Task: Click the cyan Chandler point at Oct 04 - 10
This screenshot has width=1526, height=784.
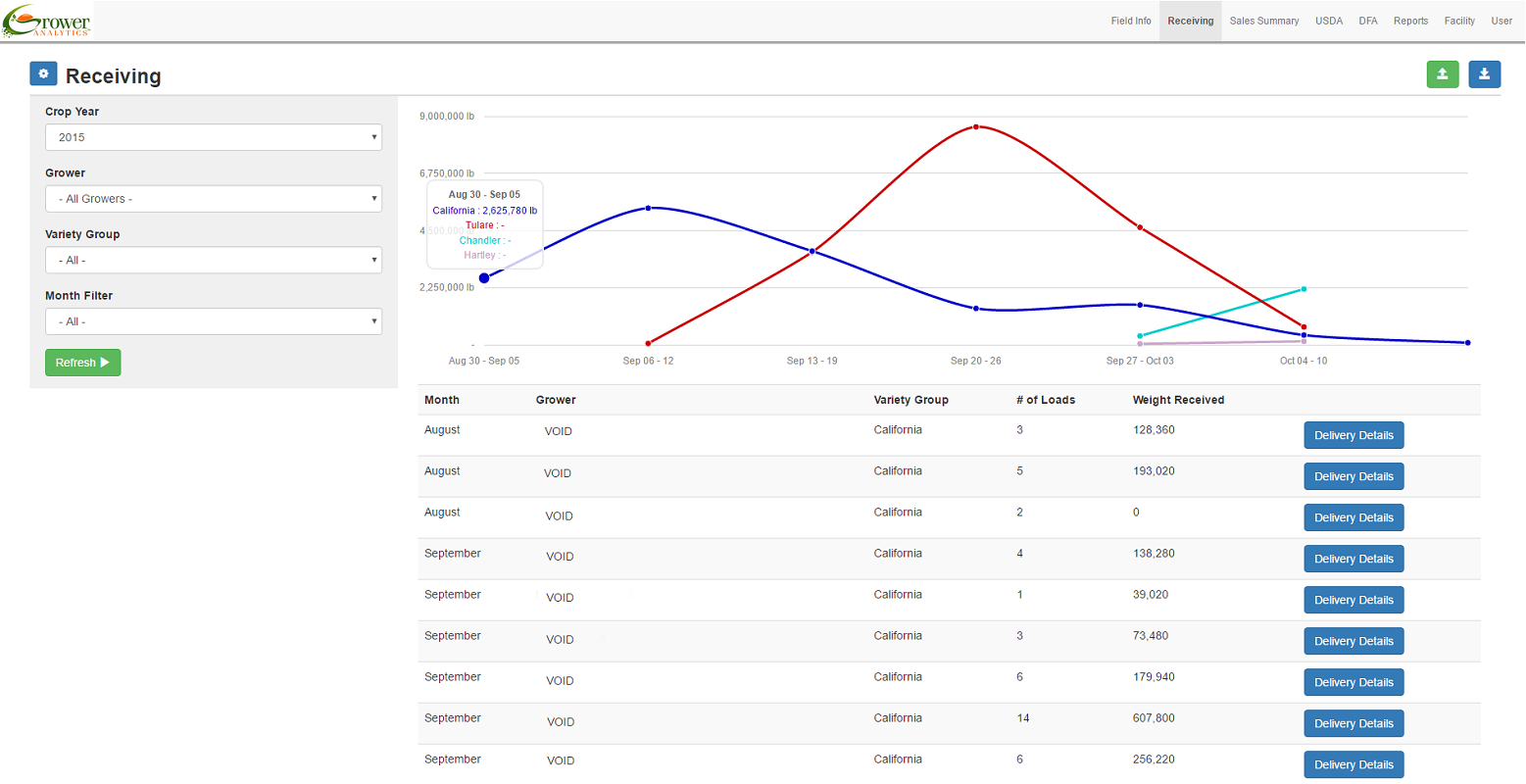Action: point(1304,289)
